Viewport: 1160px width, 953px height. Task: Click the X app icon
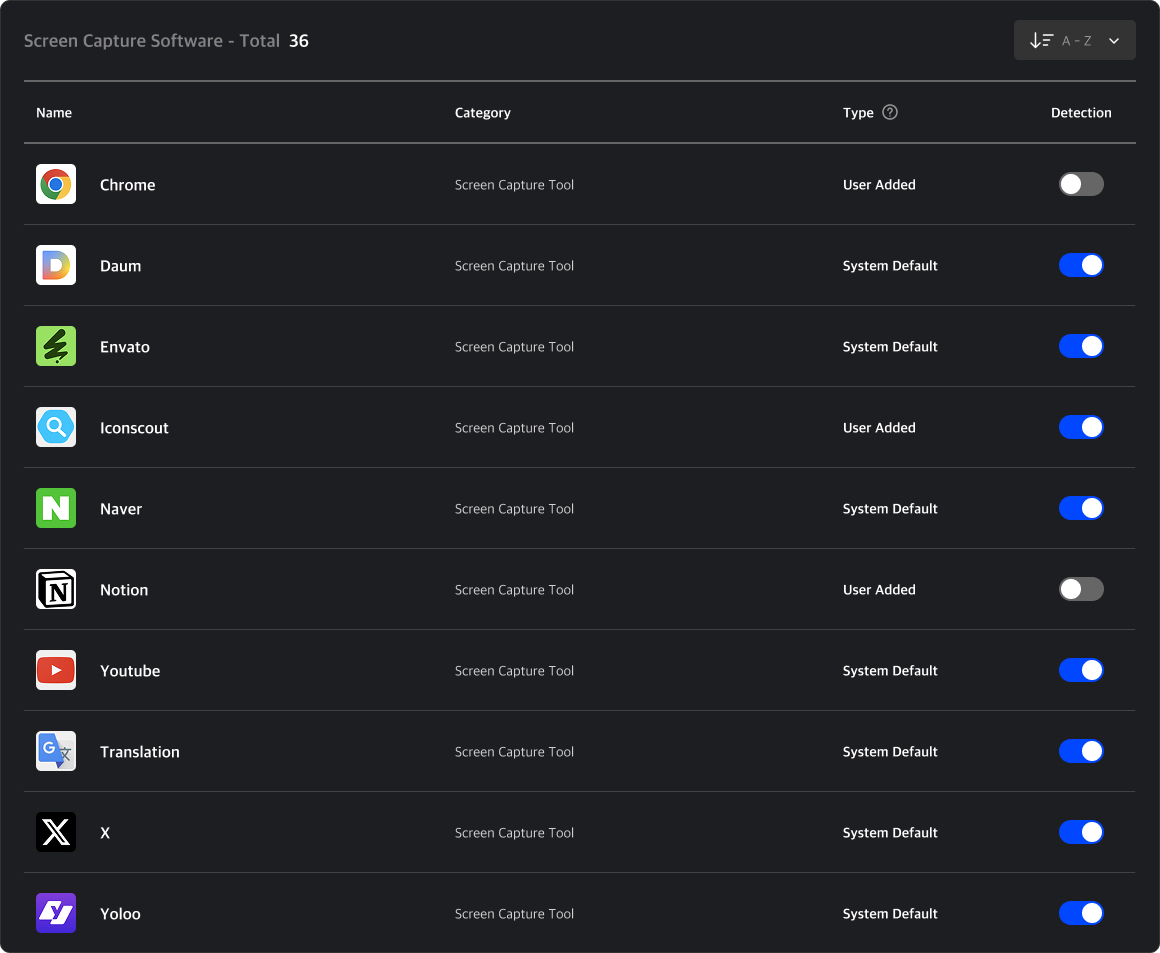point(56,832)
